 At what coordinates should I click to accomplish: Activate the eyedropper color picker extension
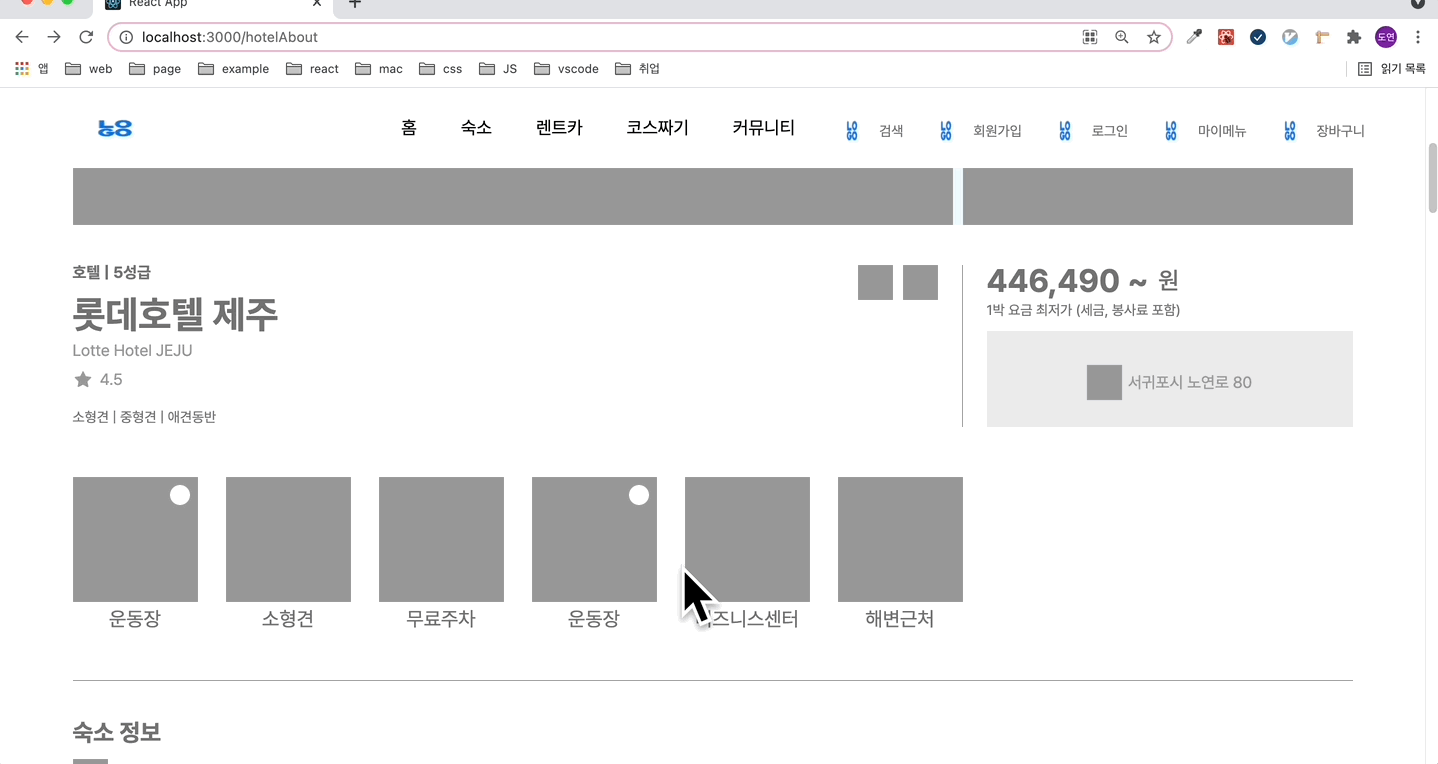[x=1194, y=37]
